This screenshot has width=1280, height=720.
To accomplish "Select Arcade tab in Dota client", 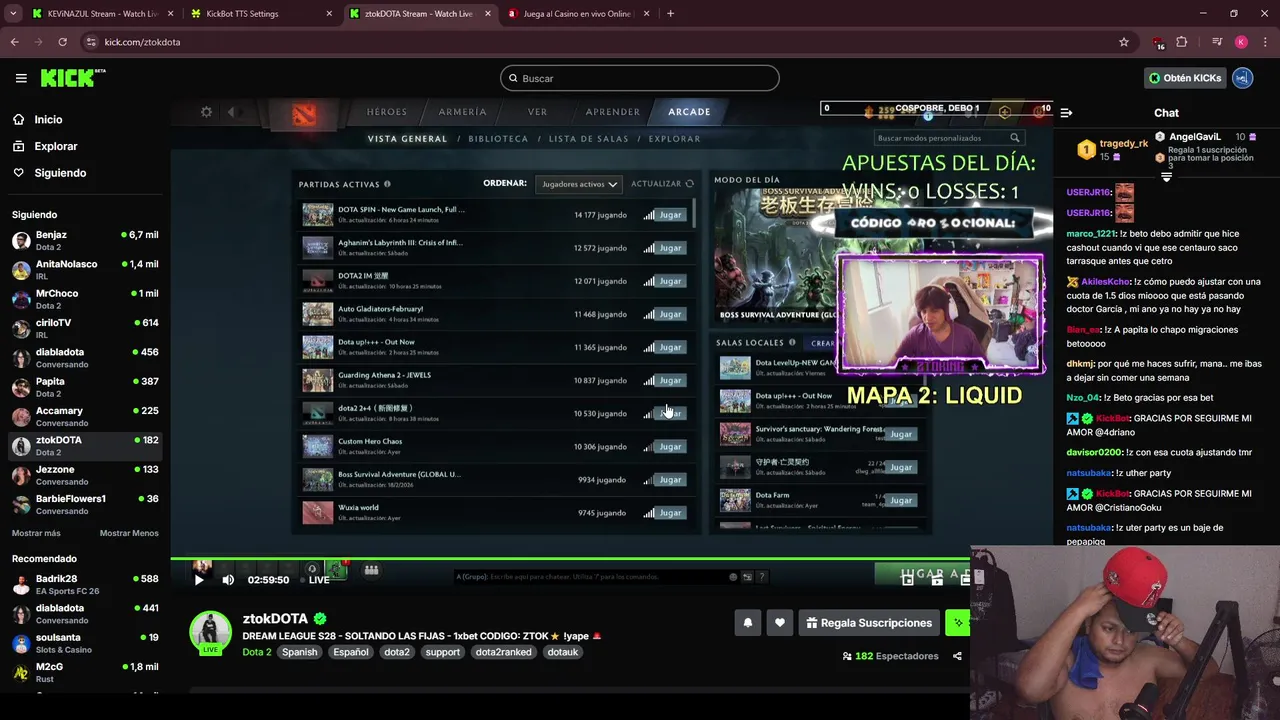I will [689, 112].
